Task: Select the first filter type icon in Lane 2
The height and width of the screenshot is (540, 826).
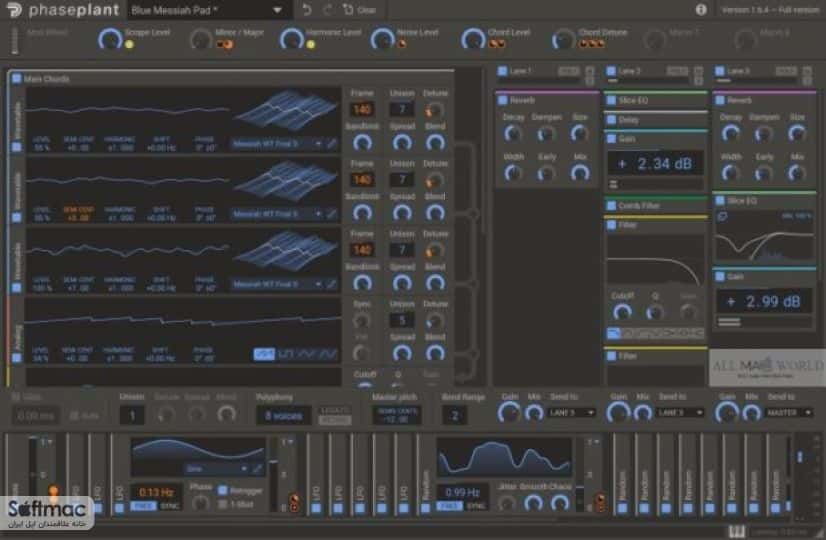Action: coord(614,333)
